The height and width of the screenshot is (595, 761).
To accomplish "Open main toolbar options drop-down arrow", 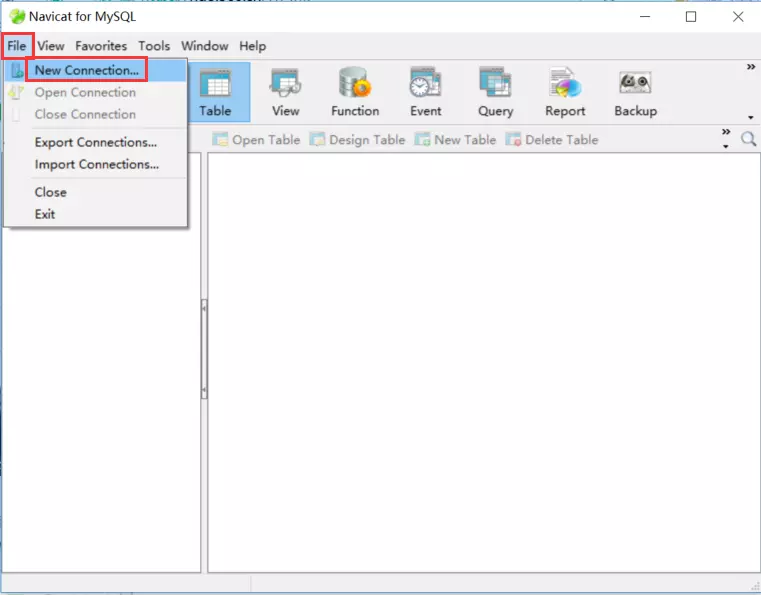I will [751, 117].
